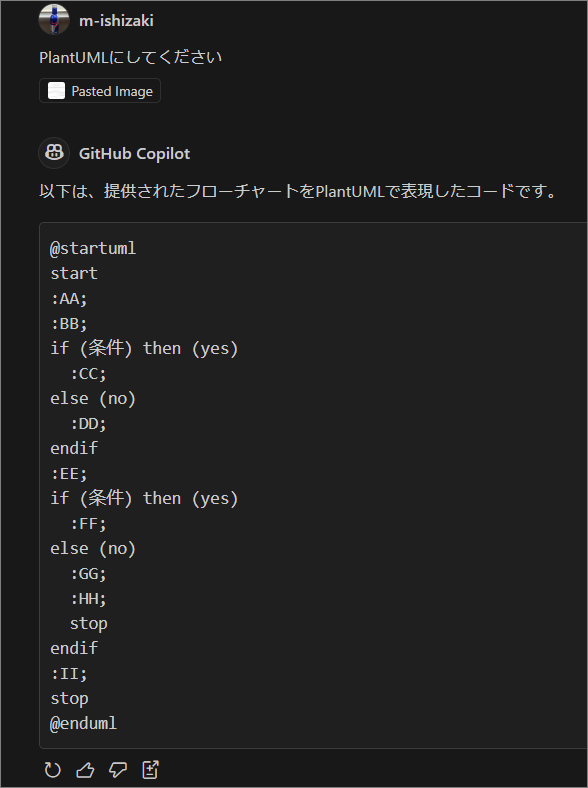This screenshot has height=788, width=588.
Task: Click the Pasted Image file icon
Action: tap(56, 91)
